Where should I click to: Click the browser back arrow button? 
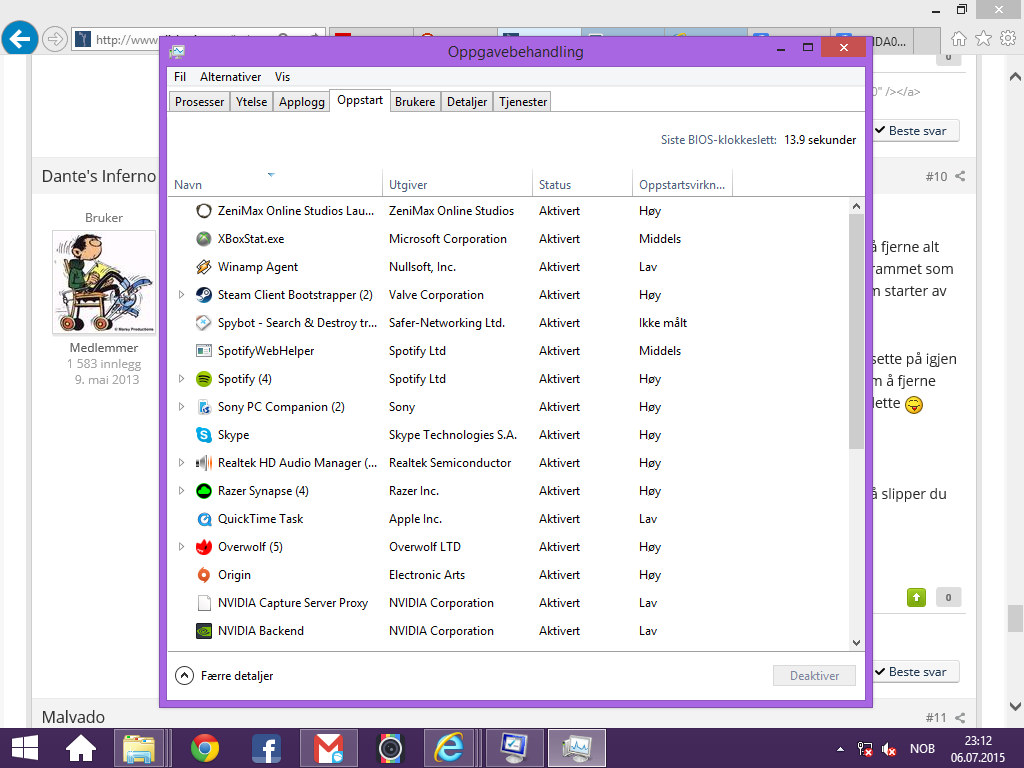pos(19,39)
